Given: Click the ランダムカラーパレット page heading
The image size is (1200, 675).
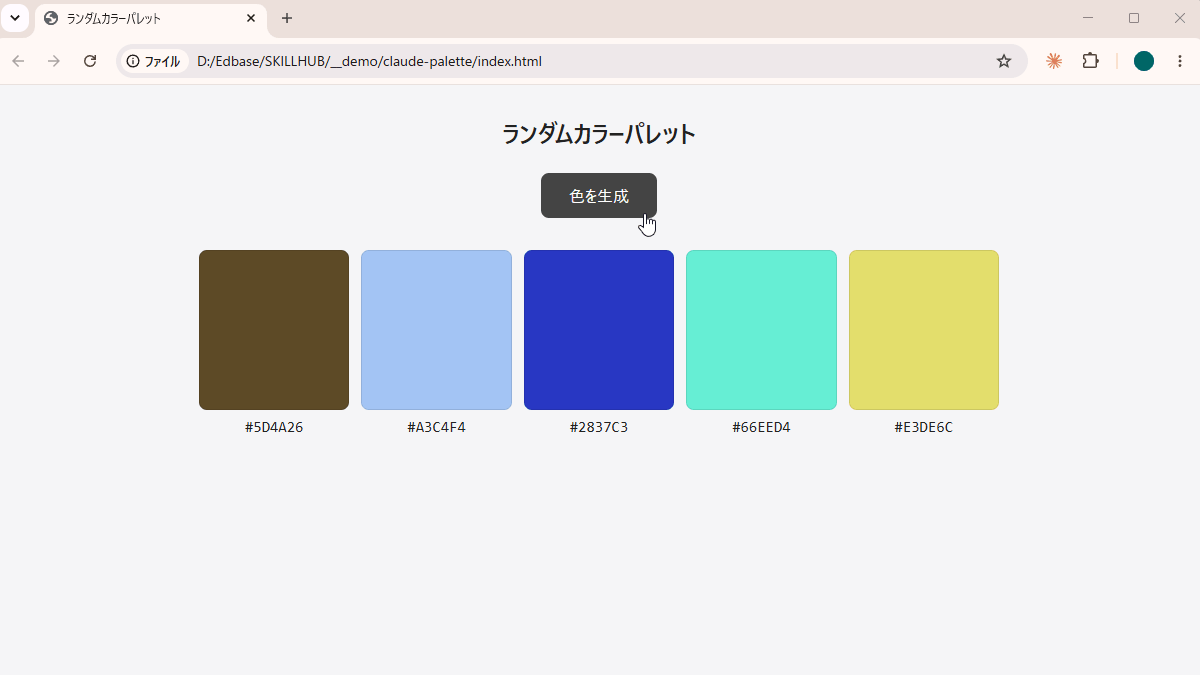Looking at the screenshot, I should 599,134.
